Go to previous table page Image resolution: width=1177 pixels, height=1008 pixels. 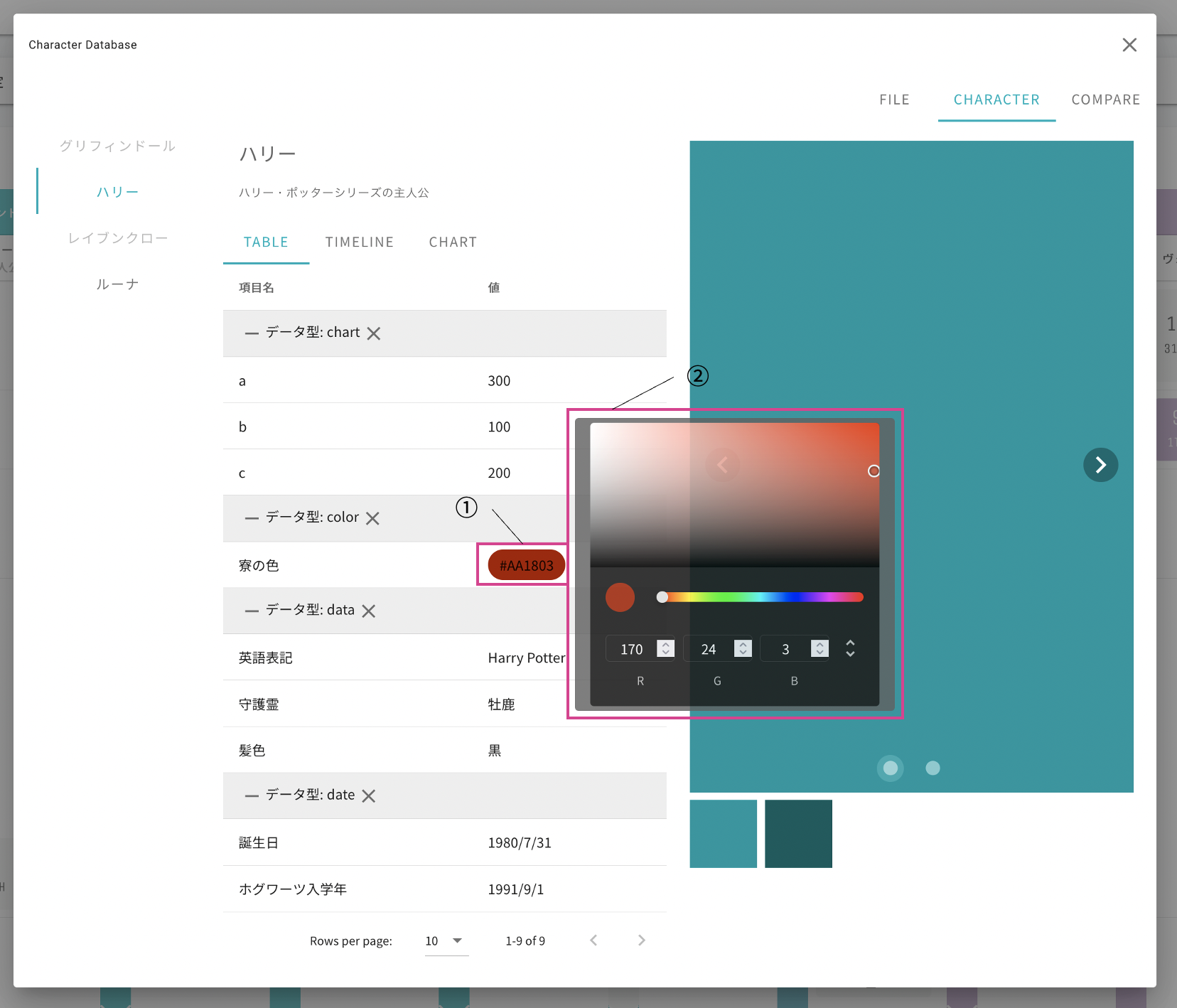tap(593, 940)
